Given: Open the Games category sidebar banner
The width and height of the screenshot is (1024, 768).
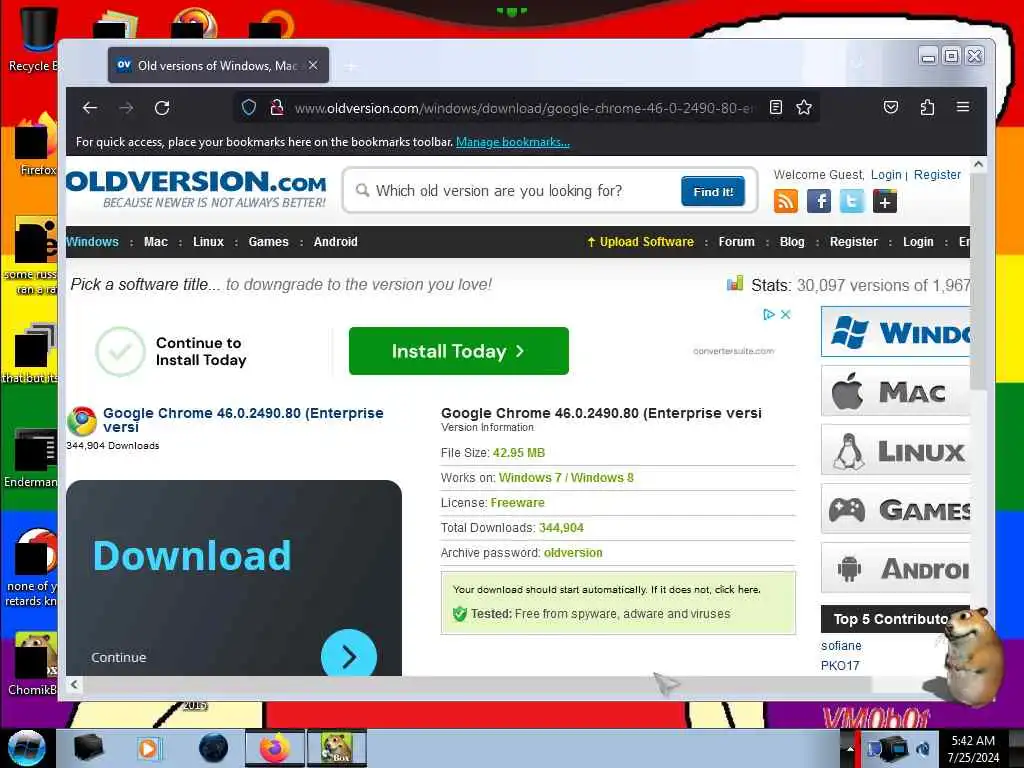Looking at the screenshot, I should [x=895, y=509].
